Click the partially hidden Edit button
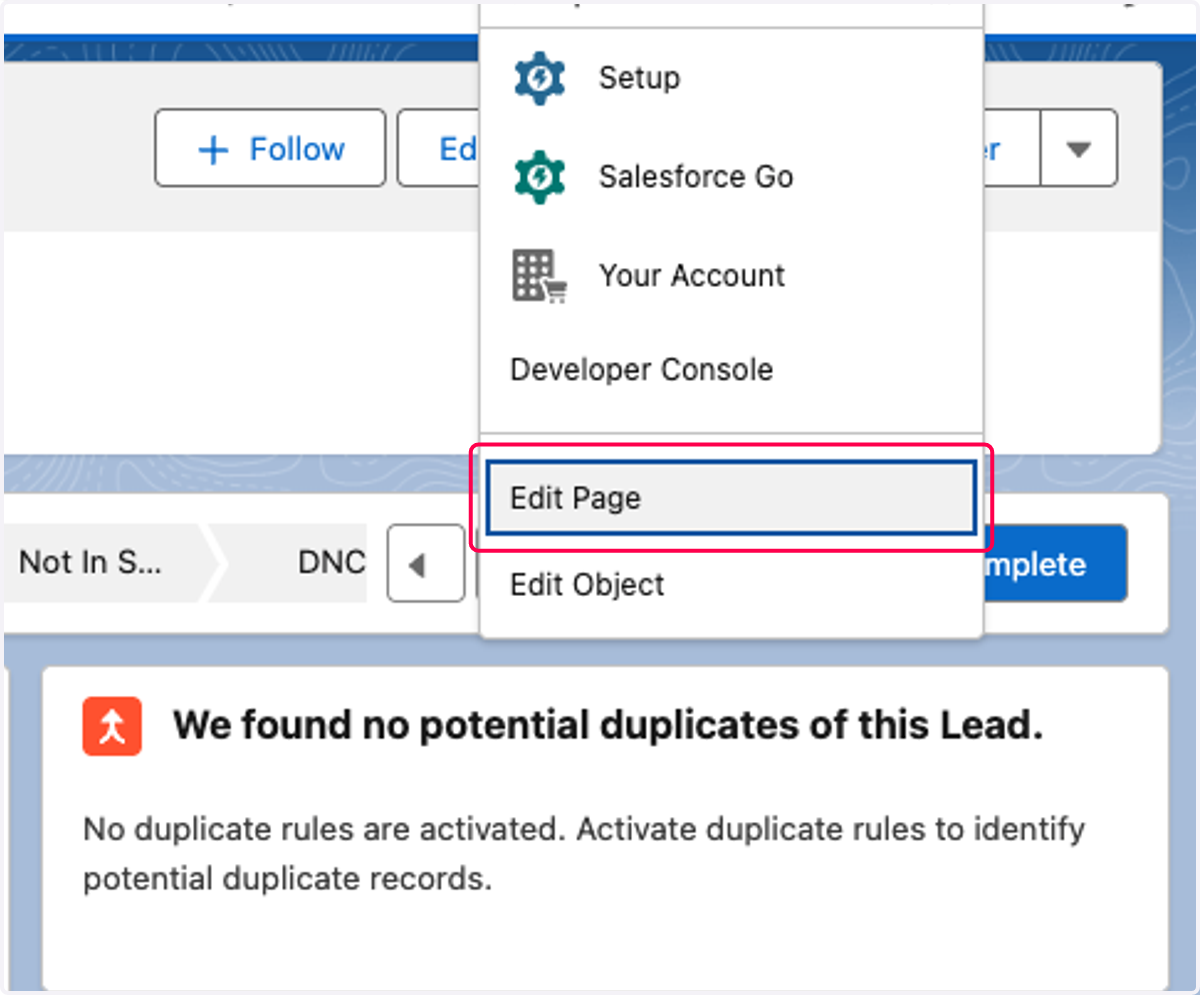The height and width of the screenshot is (995, 1200). [x=438, y=148]
